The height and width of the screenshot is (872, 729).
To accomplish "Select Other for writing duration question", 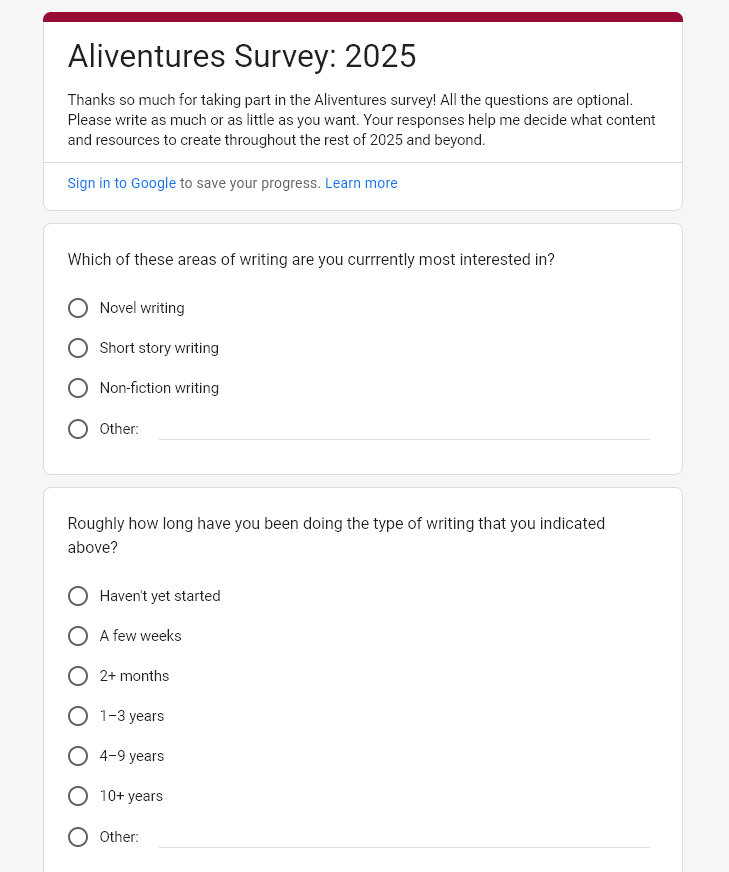I will [78, 837].
